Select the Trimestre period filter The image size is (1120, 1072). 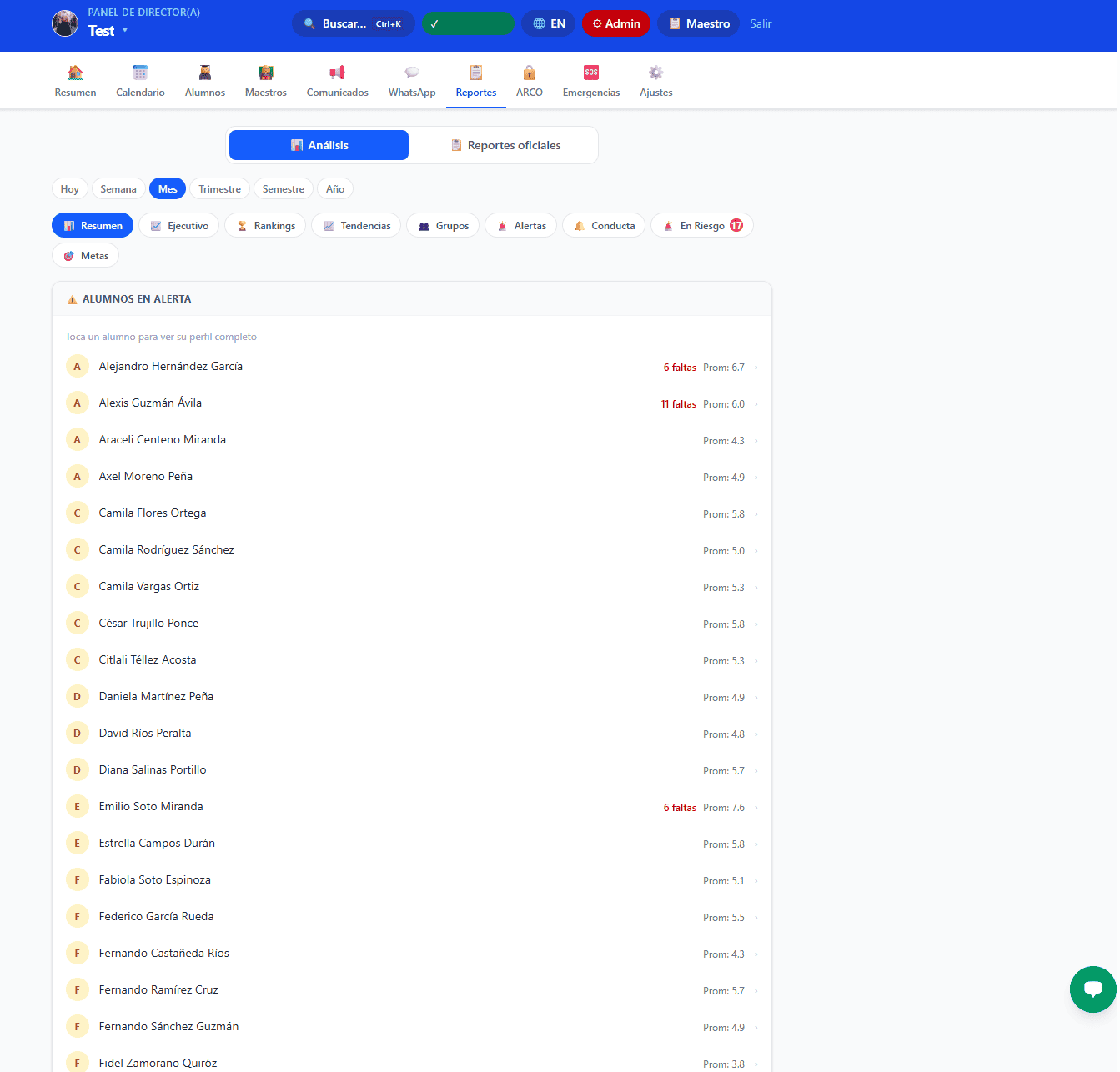[x=220, y=189]
